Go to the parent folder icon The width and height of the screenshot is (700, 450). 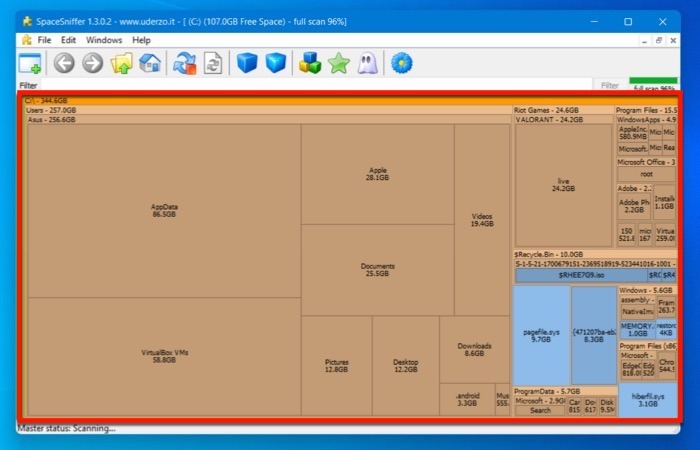121,63
